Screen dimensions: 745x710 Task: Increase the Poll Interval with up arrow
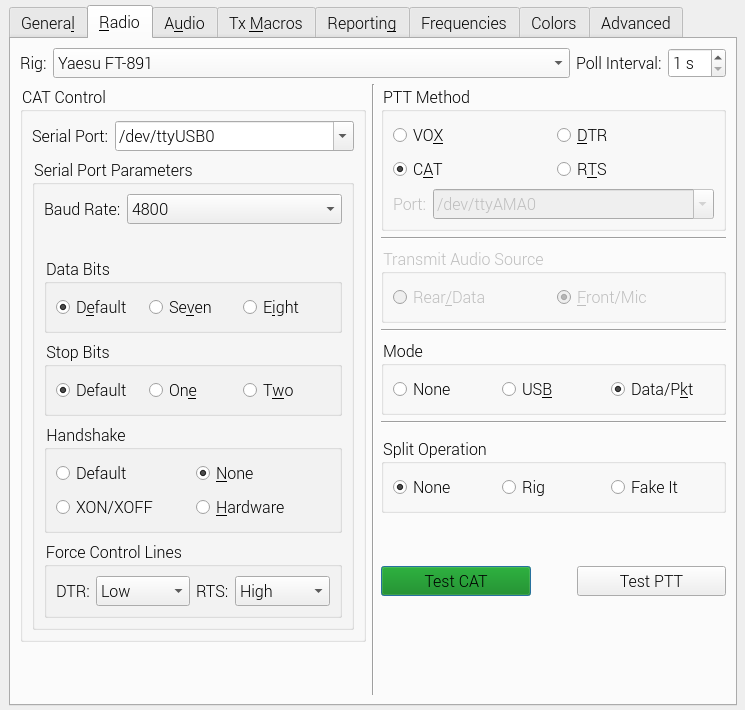pyautogui.click(x=718, y=57)
